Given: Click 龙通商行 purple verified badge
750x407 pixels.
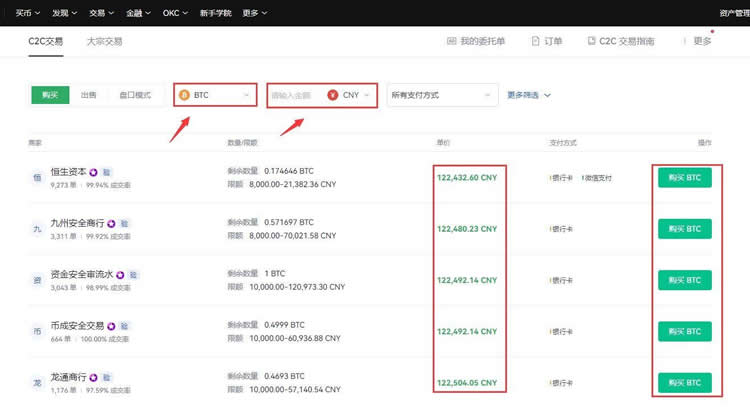Looking at the screenshot, I should 93,377.
